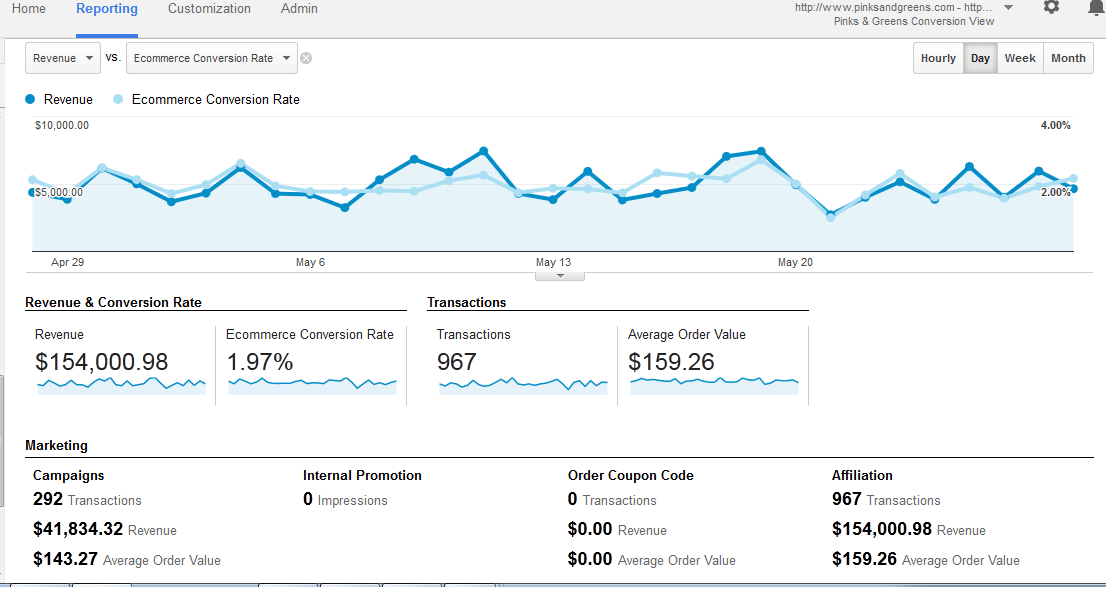
Task: Click the Average Order Value sparkline
Action: point(714,381)
